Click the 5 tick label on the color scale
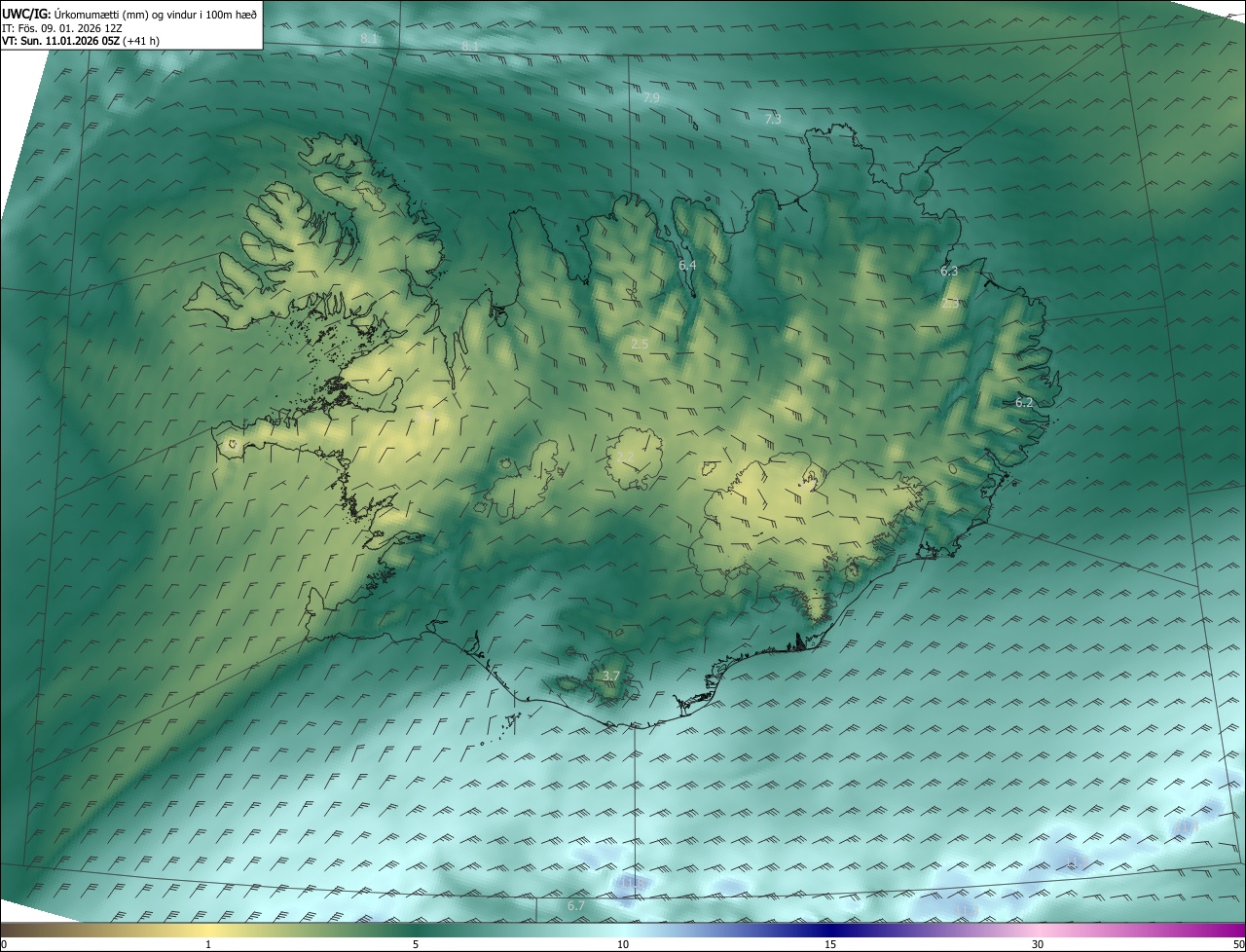The width and height of the screenshot is (1246, 952). (416, 944)
